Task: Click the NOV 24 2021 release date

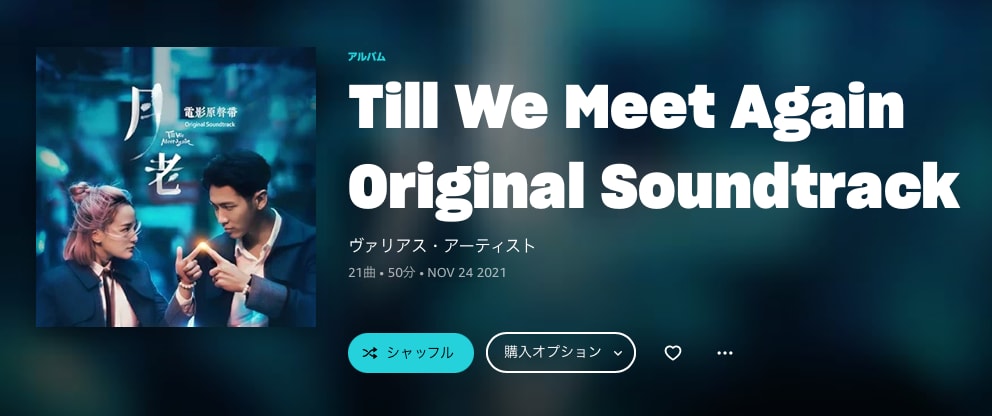Action: pyautogui.click(x=466, y=273)
